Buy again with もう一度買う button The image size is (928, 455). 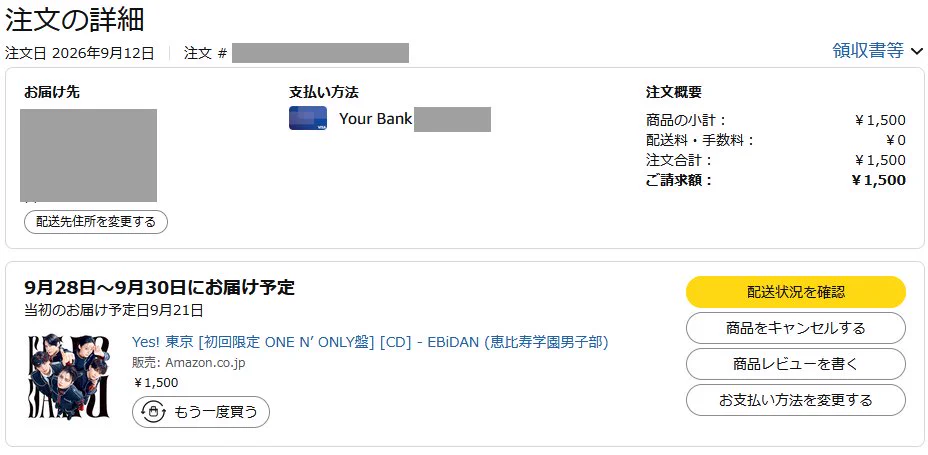[201, 412]
